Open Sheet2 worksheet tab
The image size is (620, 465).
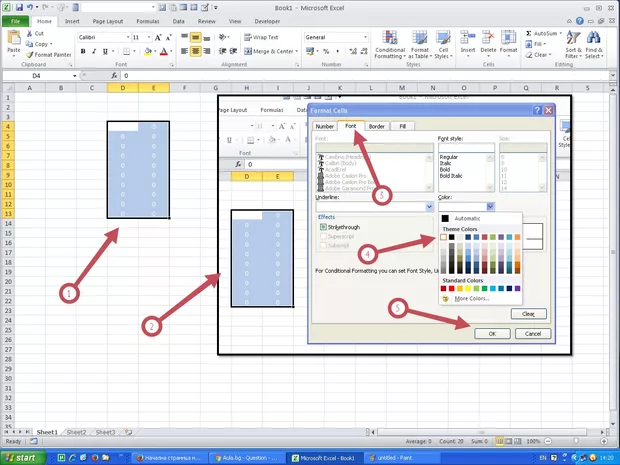[76, 432]
